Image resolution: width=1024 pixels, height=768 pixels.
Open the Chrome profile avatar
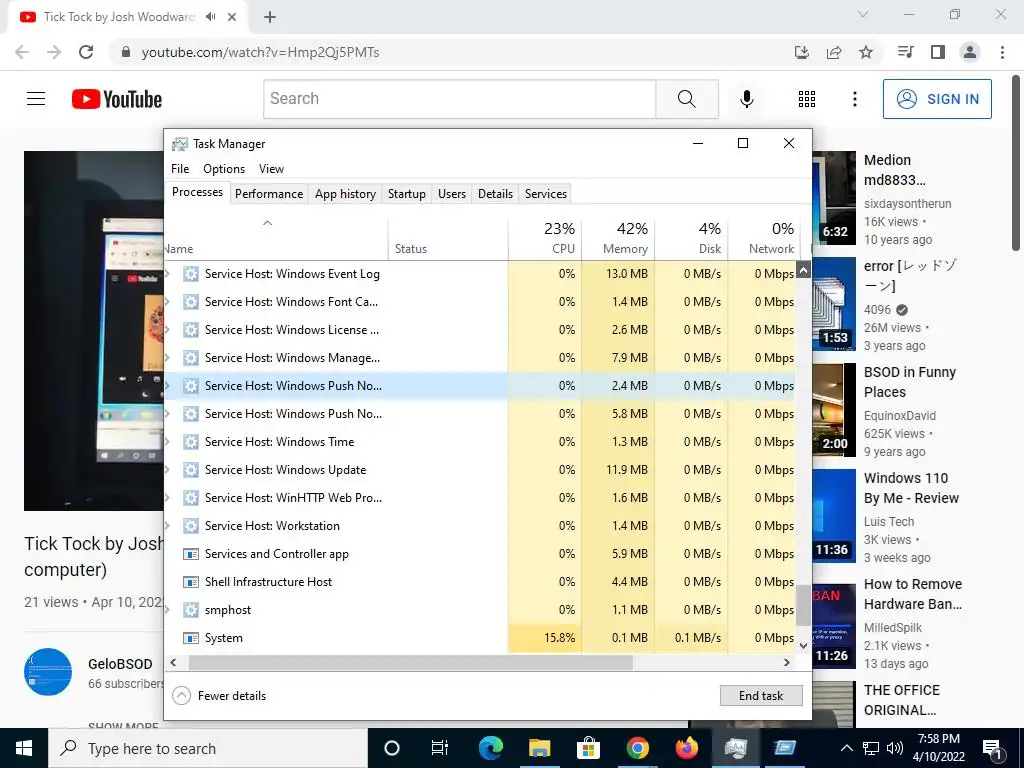[x=970, y=52]
